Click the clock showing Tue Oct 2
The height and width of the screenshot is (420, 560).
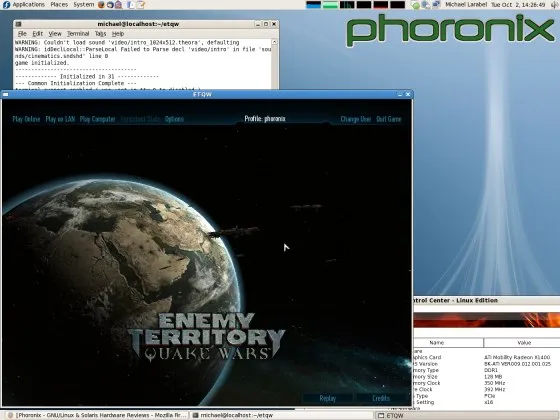[x=518, y=5]
